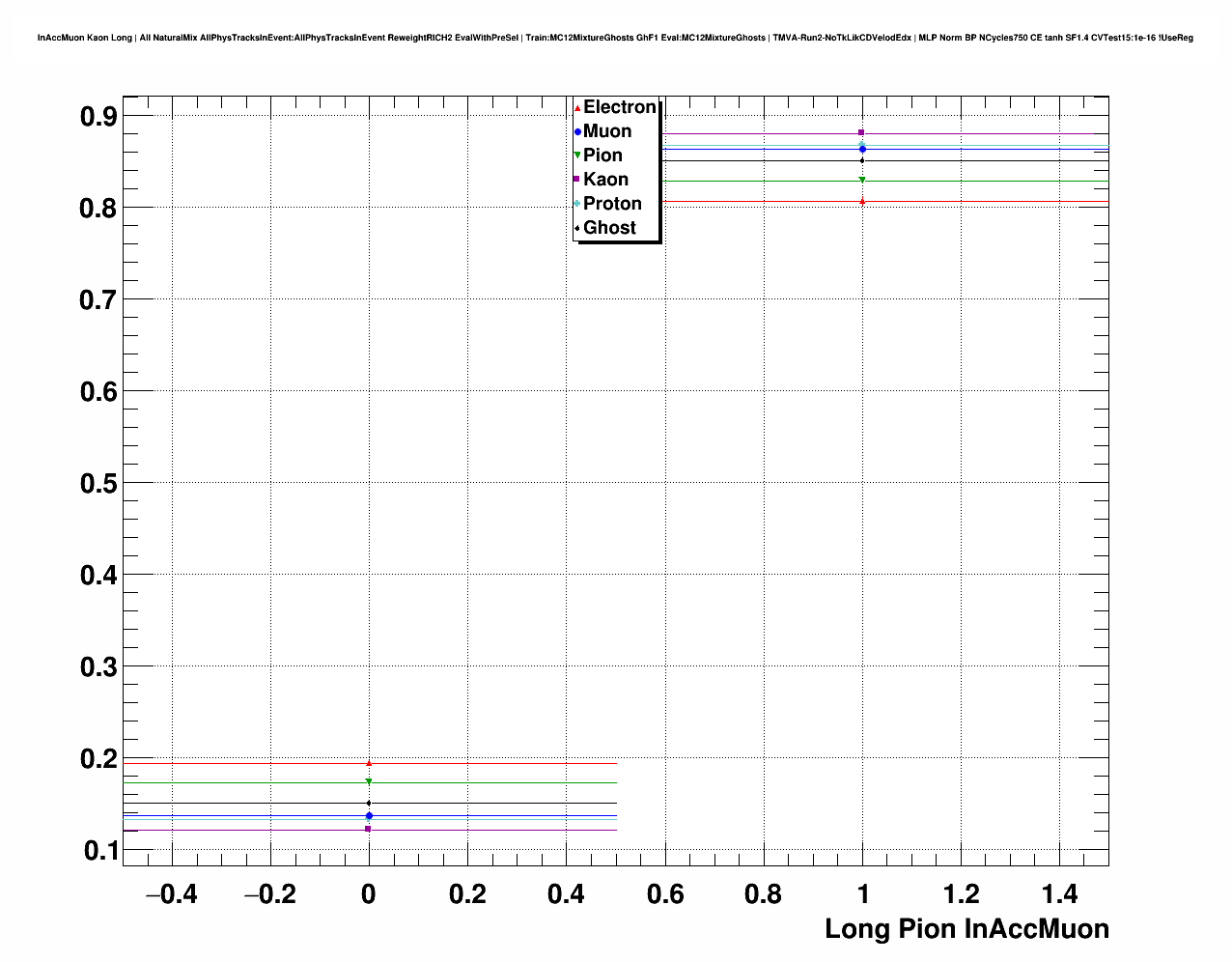Click the 0.3 y-axis tick label
Image resolution: width=1232 pixels, height=962 pixels.
coord(98,666)
